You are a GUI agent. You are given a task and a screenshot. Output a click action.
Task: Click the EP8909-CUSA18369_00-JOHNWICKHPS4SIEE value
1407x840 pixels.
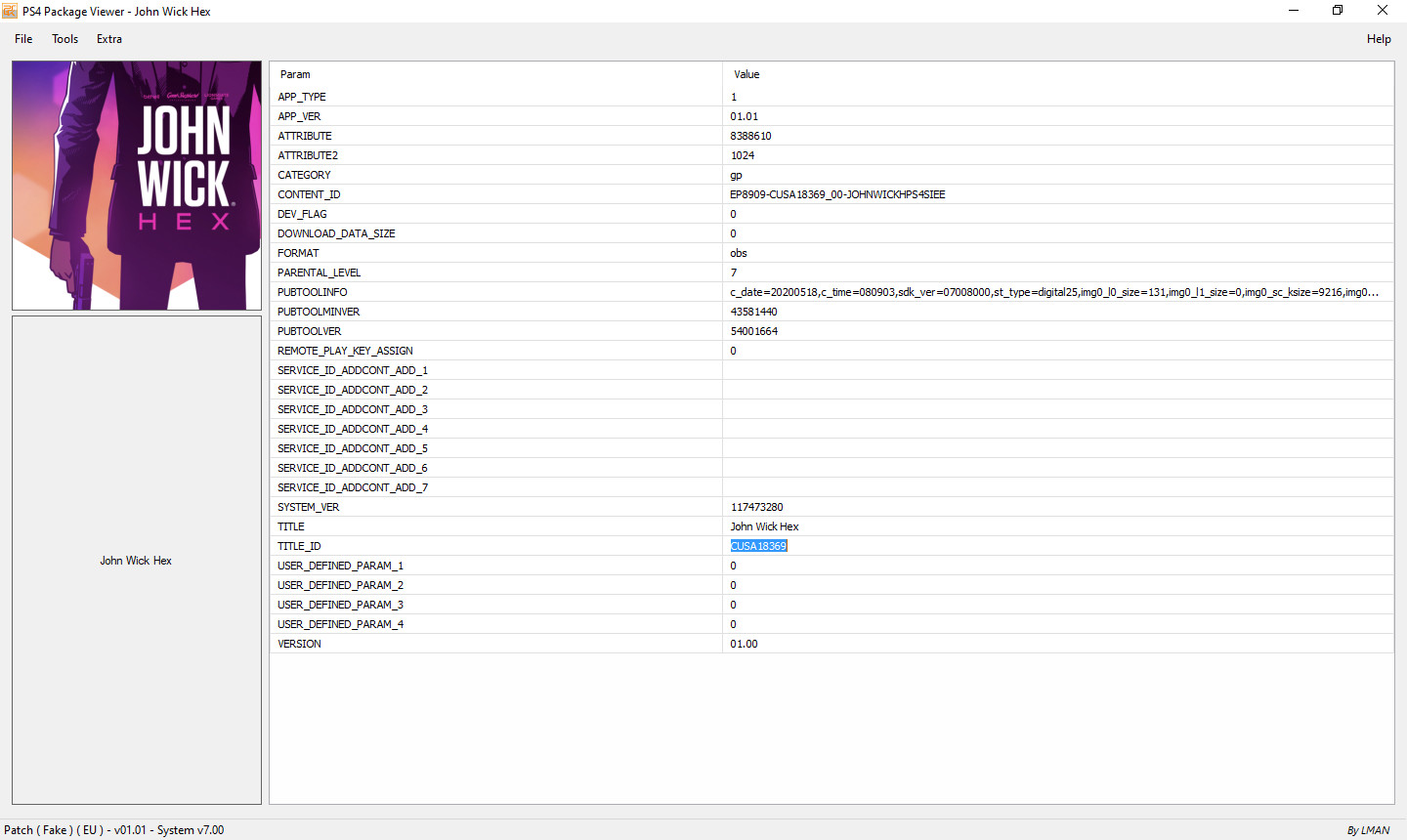pos(837,194)
